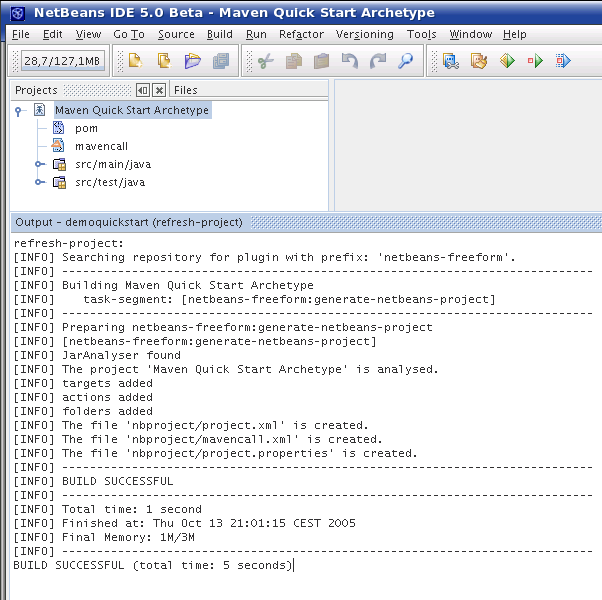Close the Projects panel tab
This screenshot has width=602, height=600.
(x=158, y=90)
